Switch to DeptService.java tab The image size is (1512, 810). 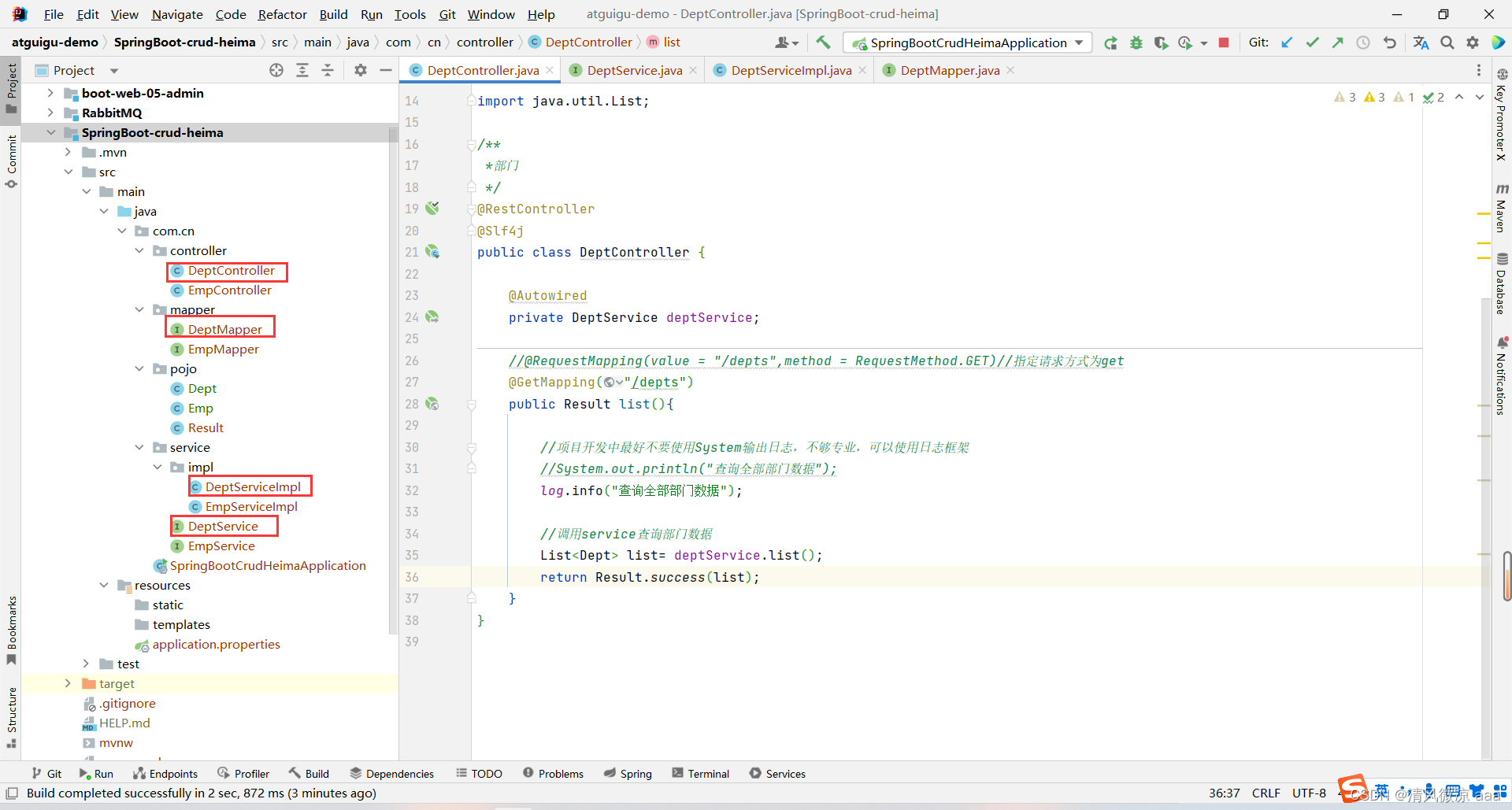[634, 70]
